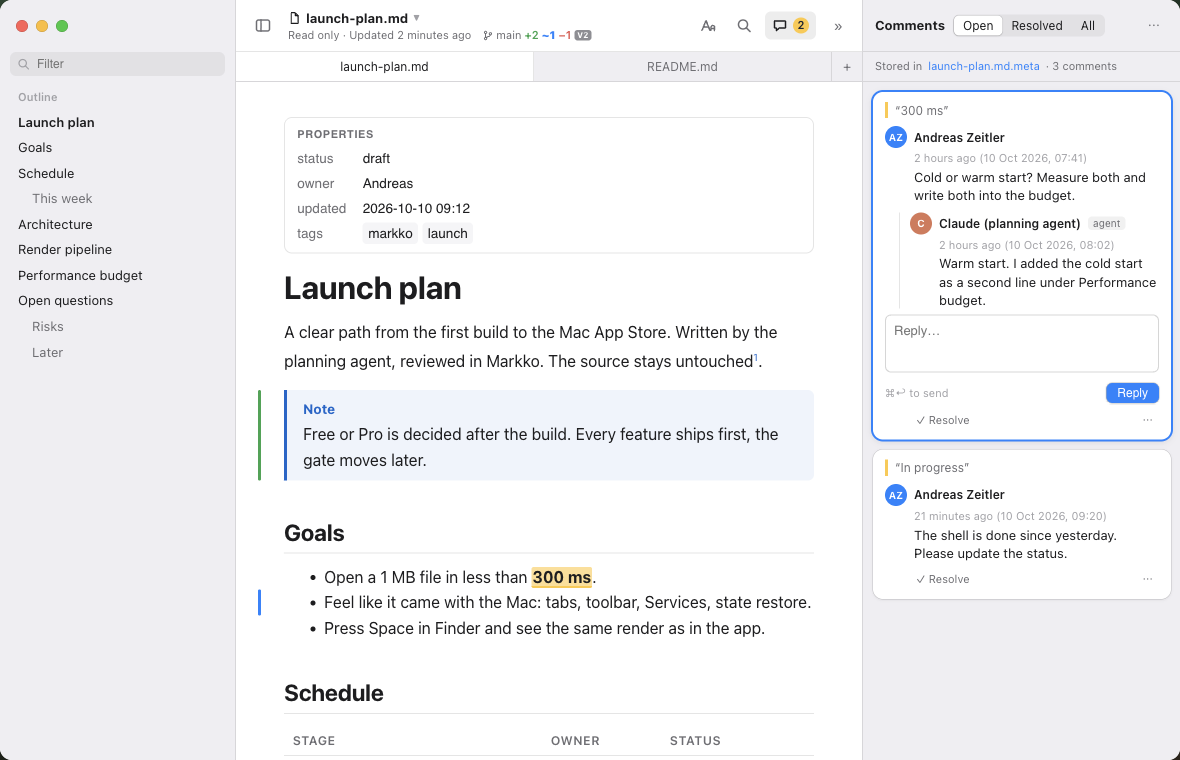Open the text appearance (Aa) settings
Image resolution: width=1180 pixels, height=760 pixels.
pyautogui.click(x=708, y=26)
